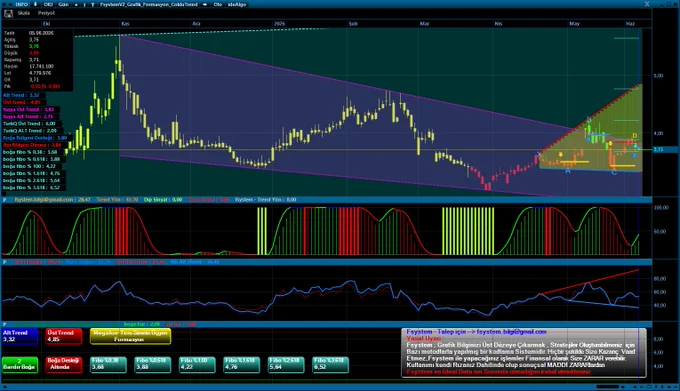Click the Fibo %100 4,22 button
This screenshot has height=391, width=680.
click(x=197, y=364)
